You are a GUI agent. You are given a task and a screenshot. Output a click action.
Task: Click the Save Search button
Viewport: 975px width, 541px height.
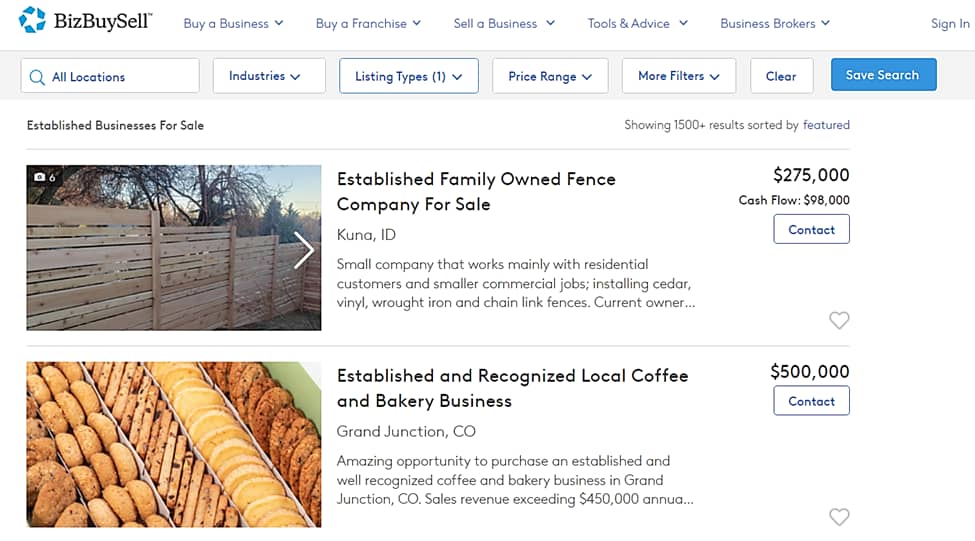tap(882, 75)
